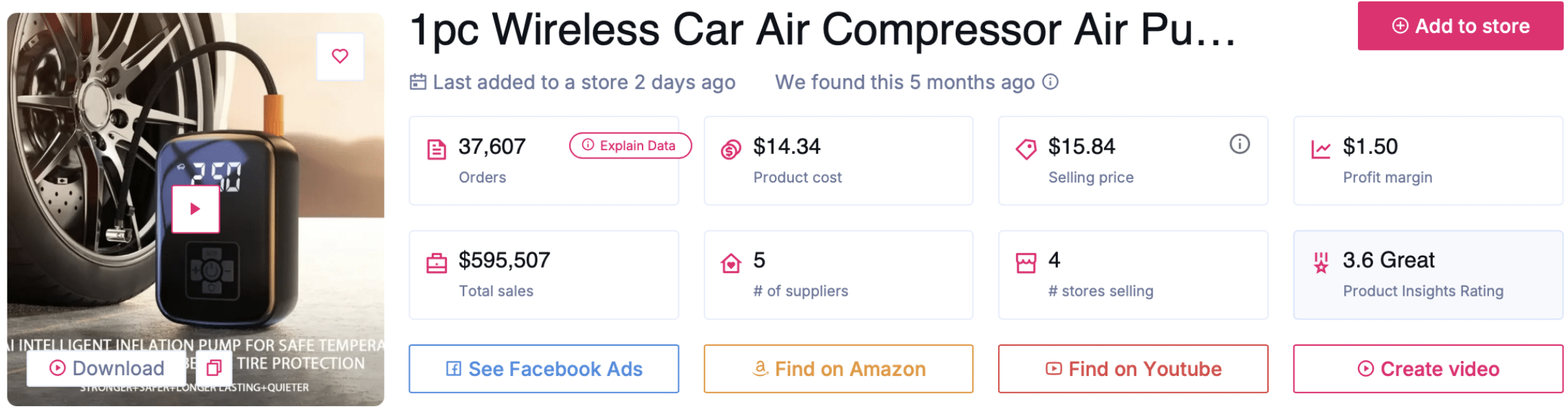Click the Find on Amazon button

[x=838, y=368]
